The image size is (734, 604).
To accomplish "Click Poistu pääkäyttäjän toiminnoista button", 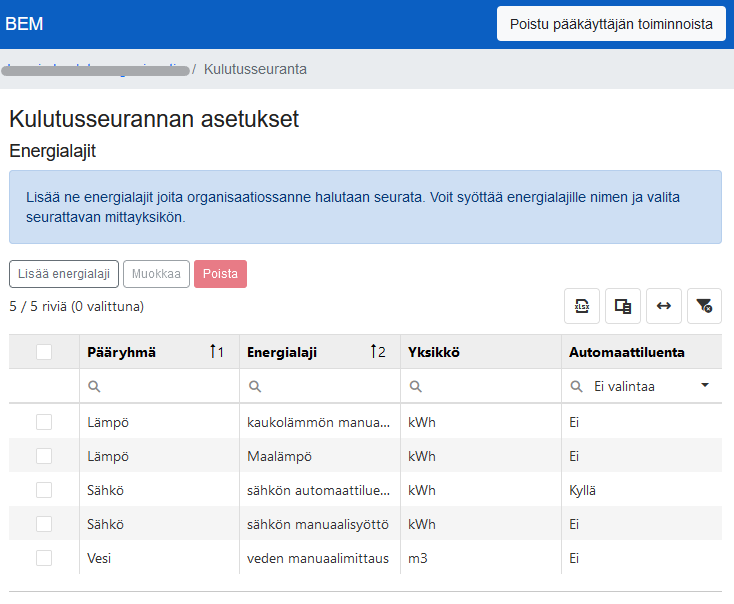I will click(611, 24).
